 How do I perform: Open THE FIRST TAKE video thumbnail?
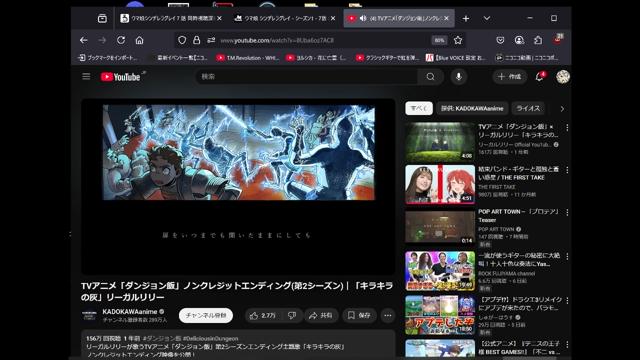[440, 184]
